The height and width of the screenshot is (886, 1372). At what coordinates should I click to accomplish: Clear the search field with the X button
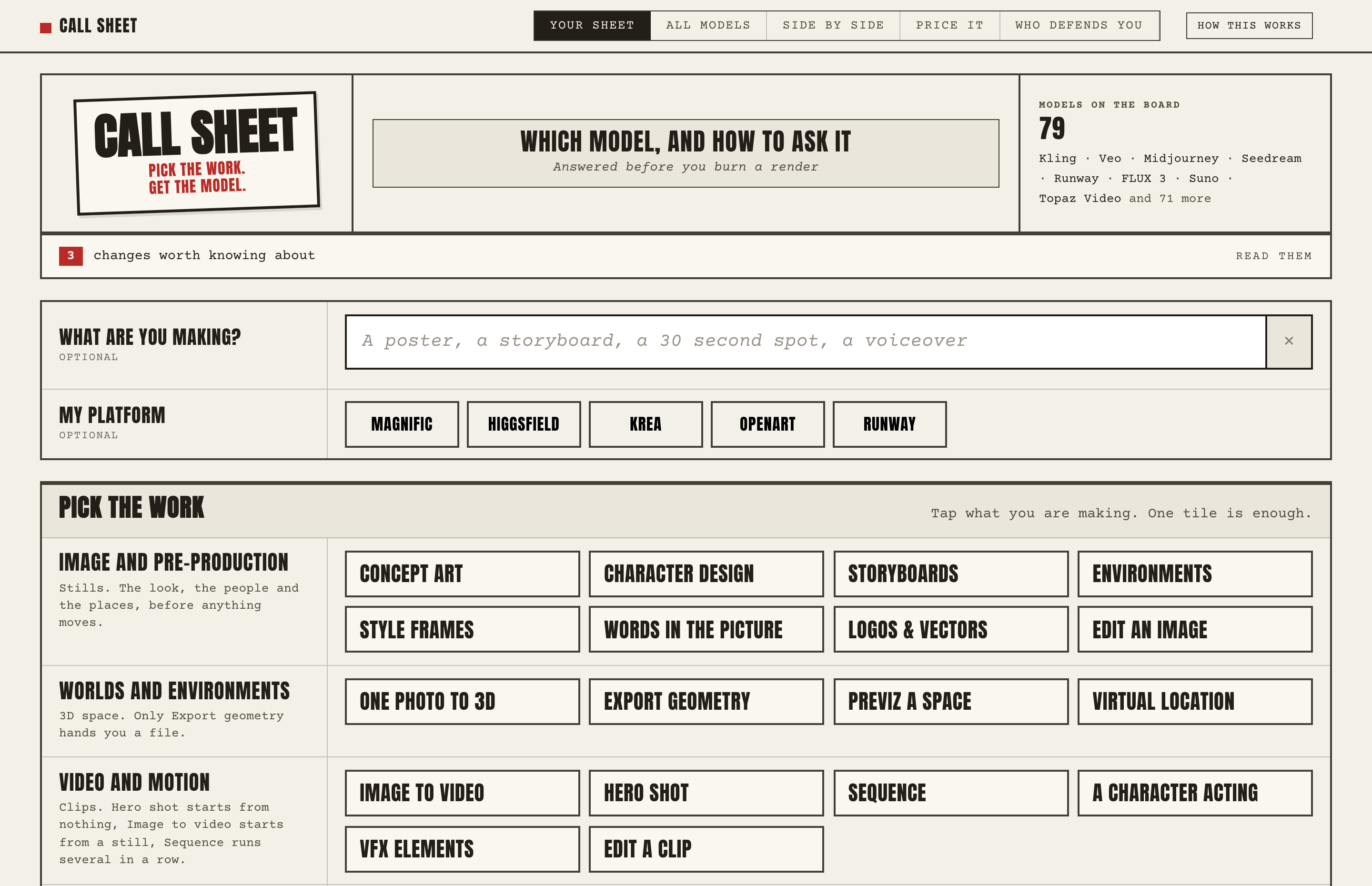(1289, 341)
